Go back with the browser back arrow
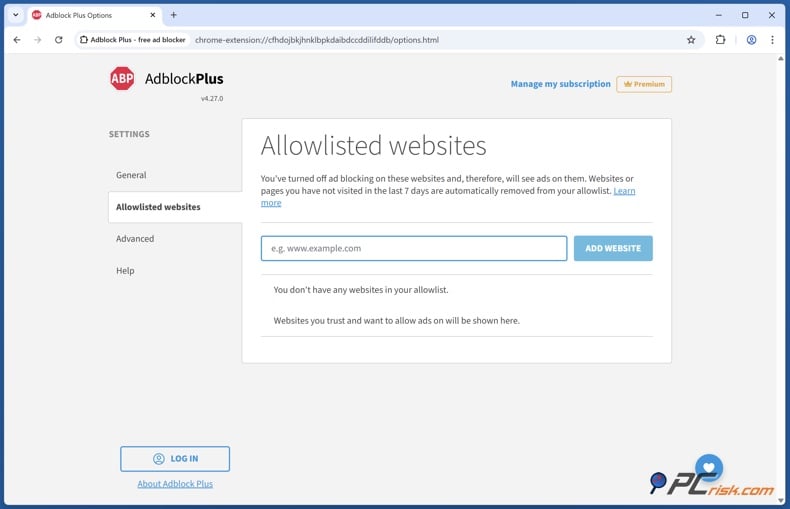The height and width of the screenshot is (509, 790). click(x=17, y=40)
